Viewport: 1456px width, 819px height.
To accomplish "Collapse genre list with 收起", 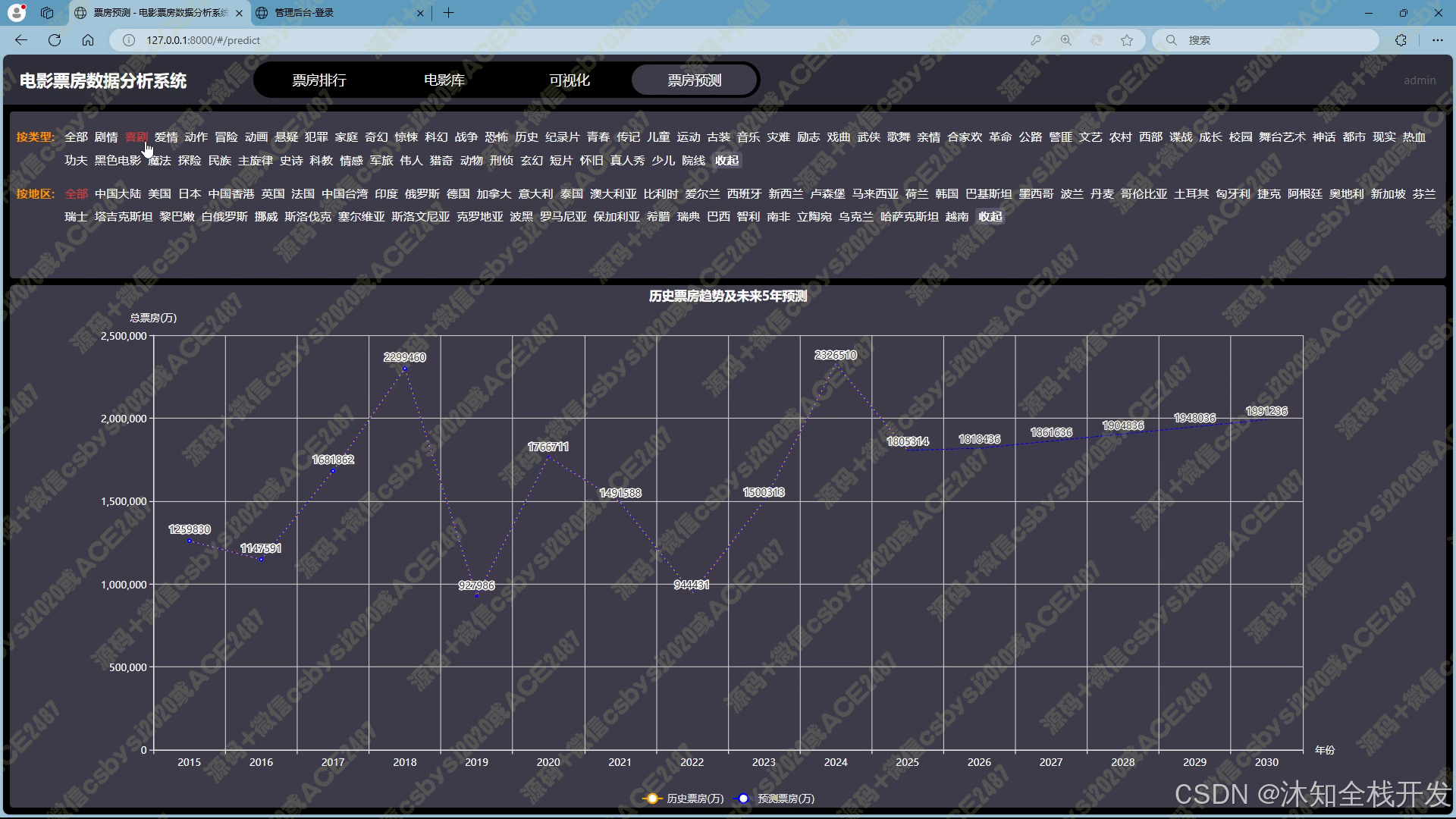I will tap(726, 161).
